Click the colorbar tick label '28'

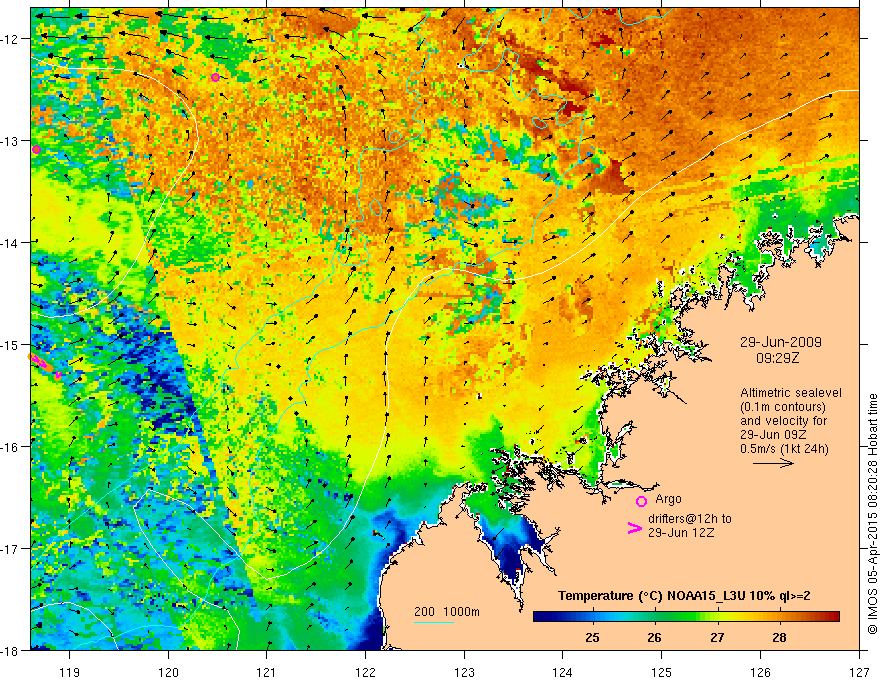[x=779, y=638]
